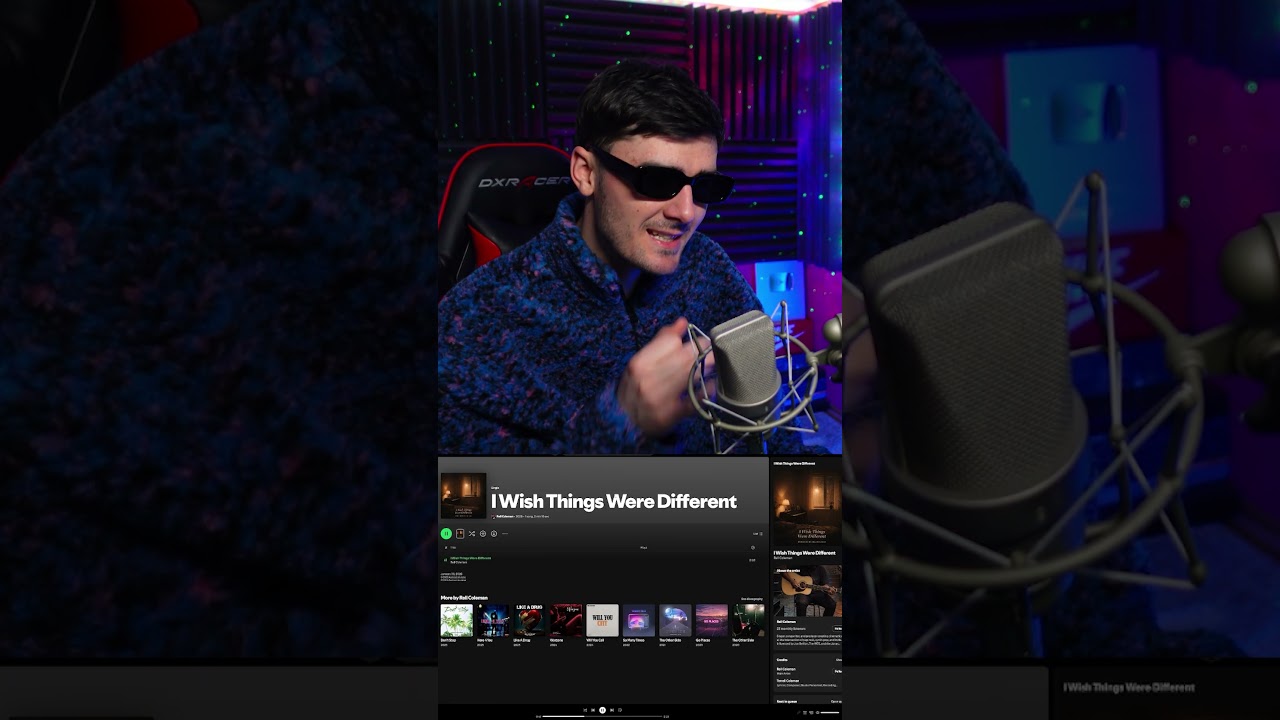Open the Will You Call album cover

[x=602, y=620]
